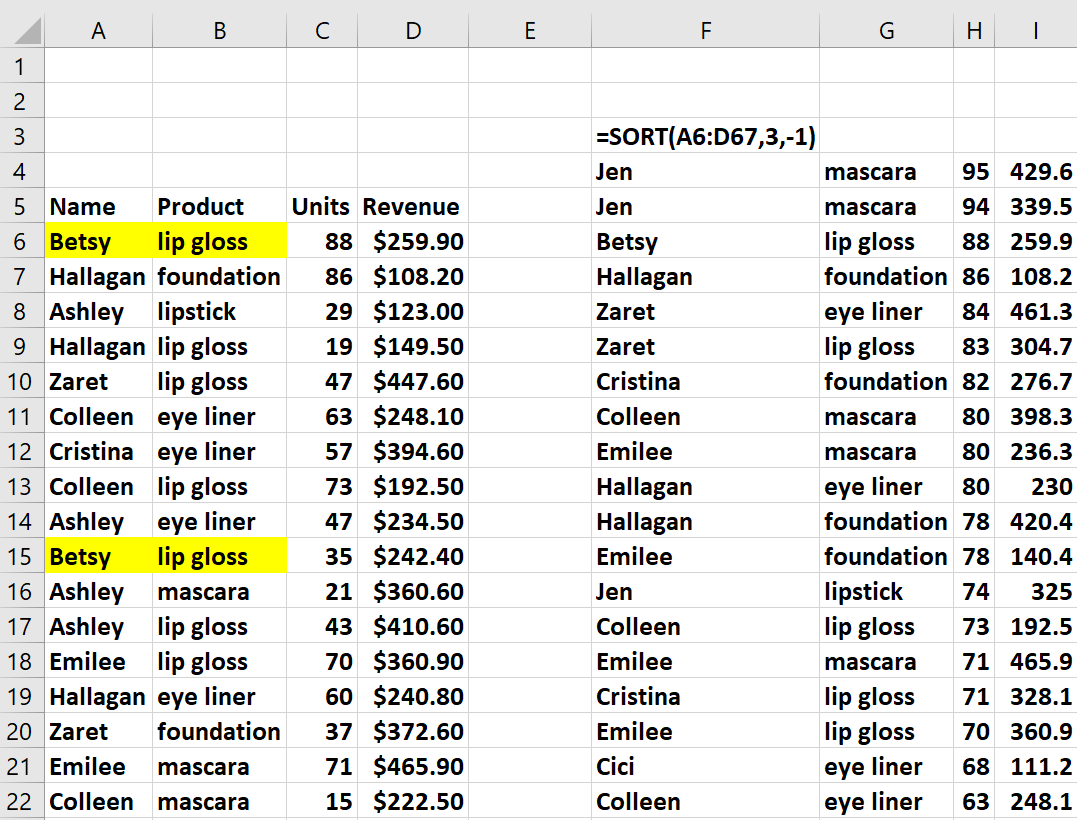This screenshot has height=820, width=1077.
Task: Select the column F header
Action: [x=705, y=31]
